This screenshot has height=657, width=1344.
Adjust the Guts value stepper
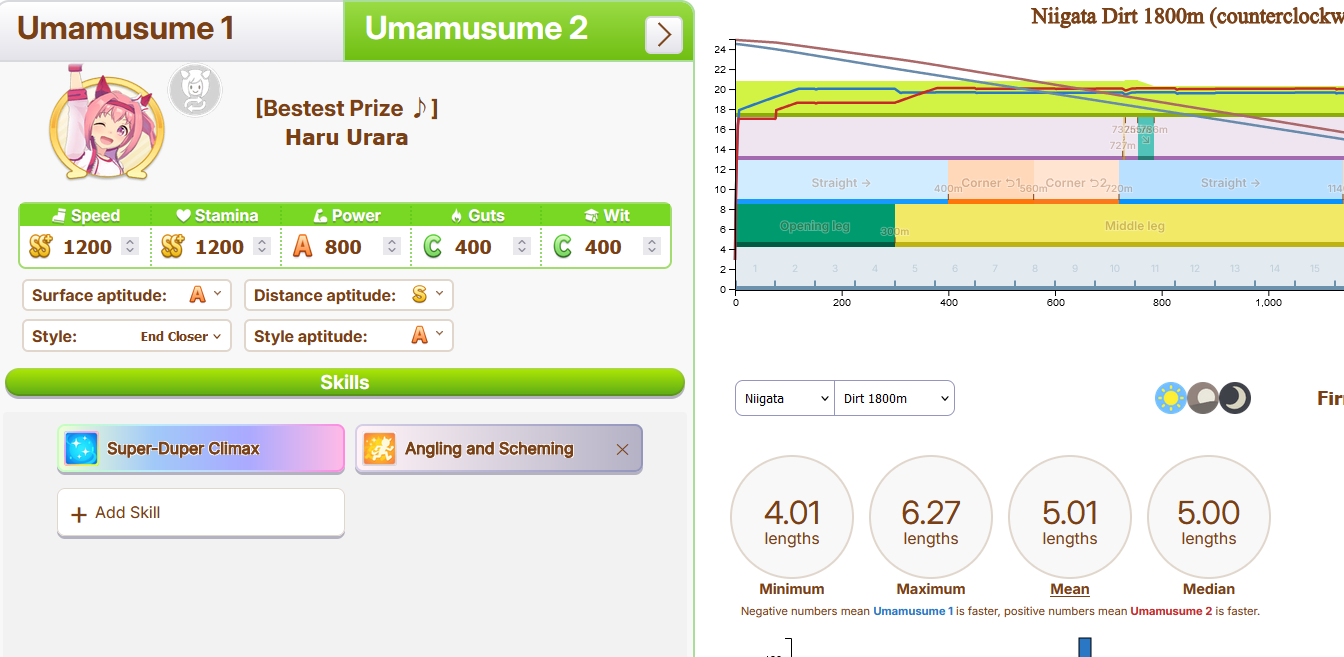coord(521,246)
